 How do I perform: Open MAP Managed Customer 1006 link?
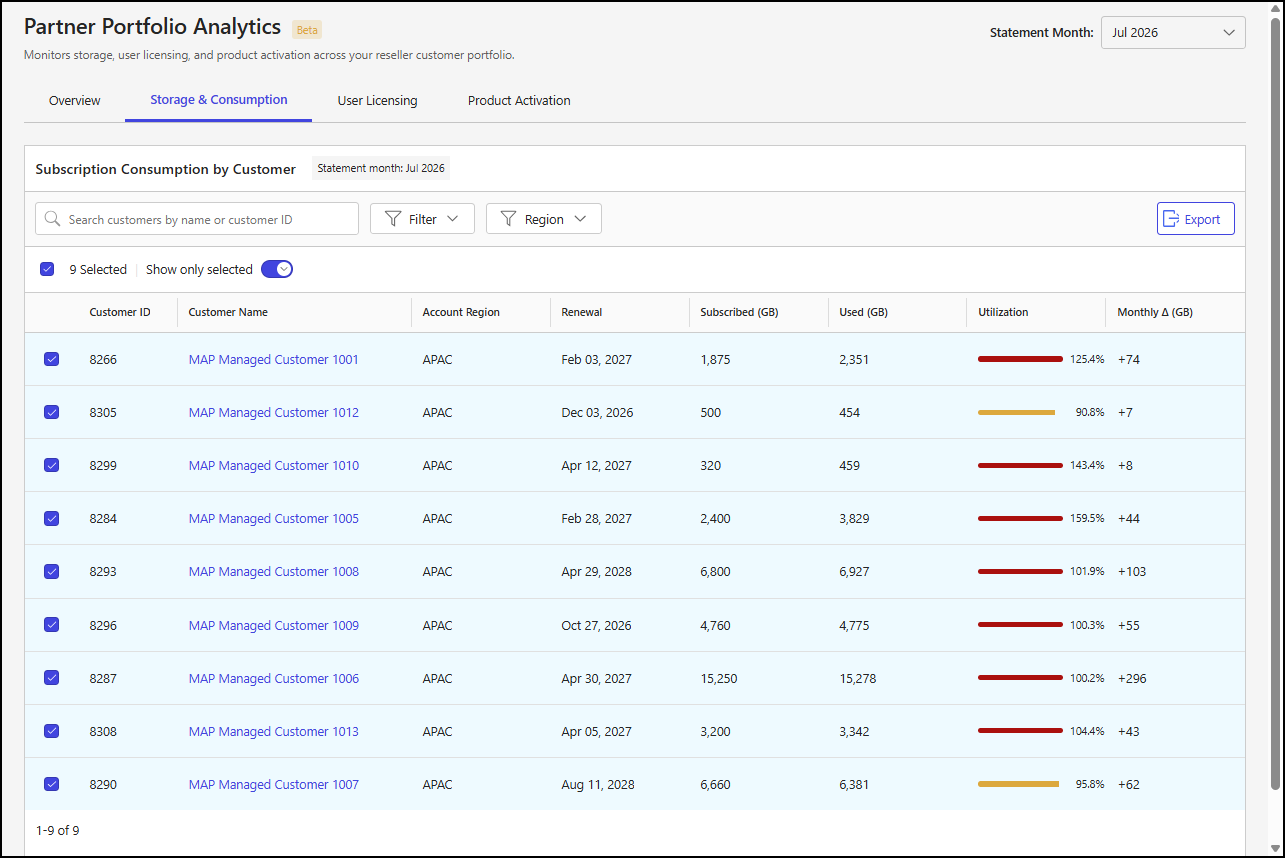tap(273, 678)
